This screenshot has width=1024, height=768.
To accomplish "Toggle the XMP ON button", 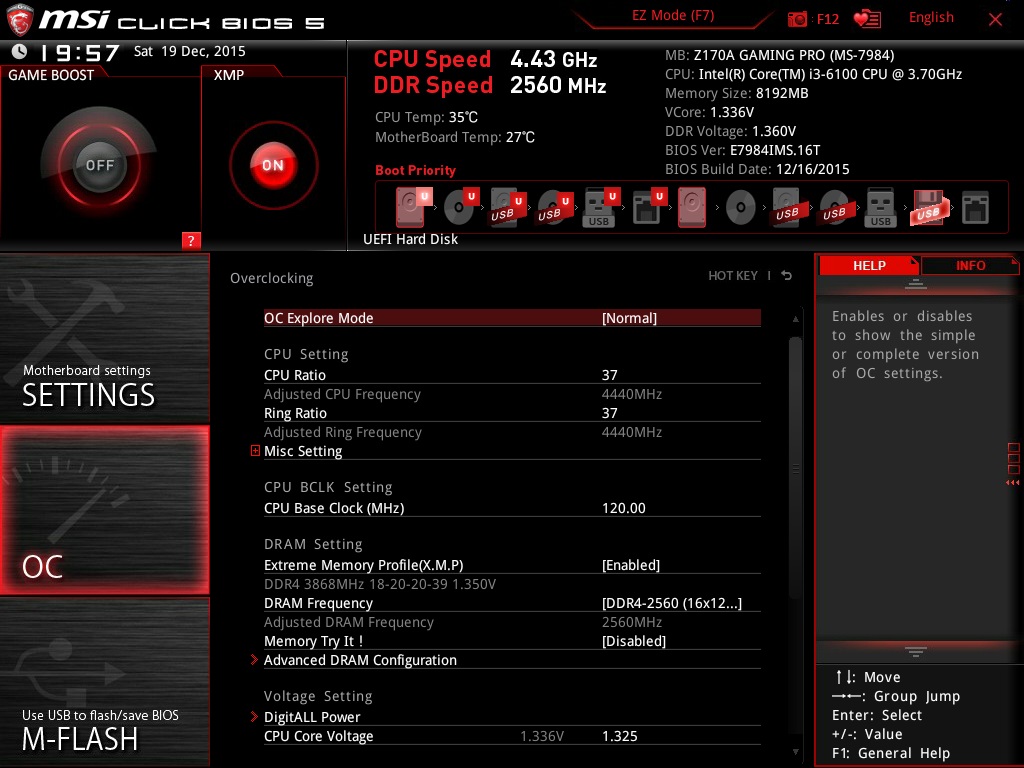I will [274, 165].
